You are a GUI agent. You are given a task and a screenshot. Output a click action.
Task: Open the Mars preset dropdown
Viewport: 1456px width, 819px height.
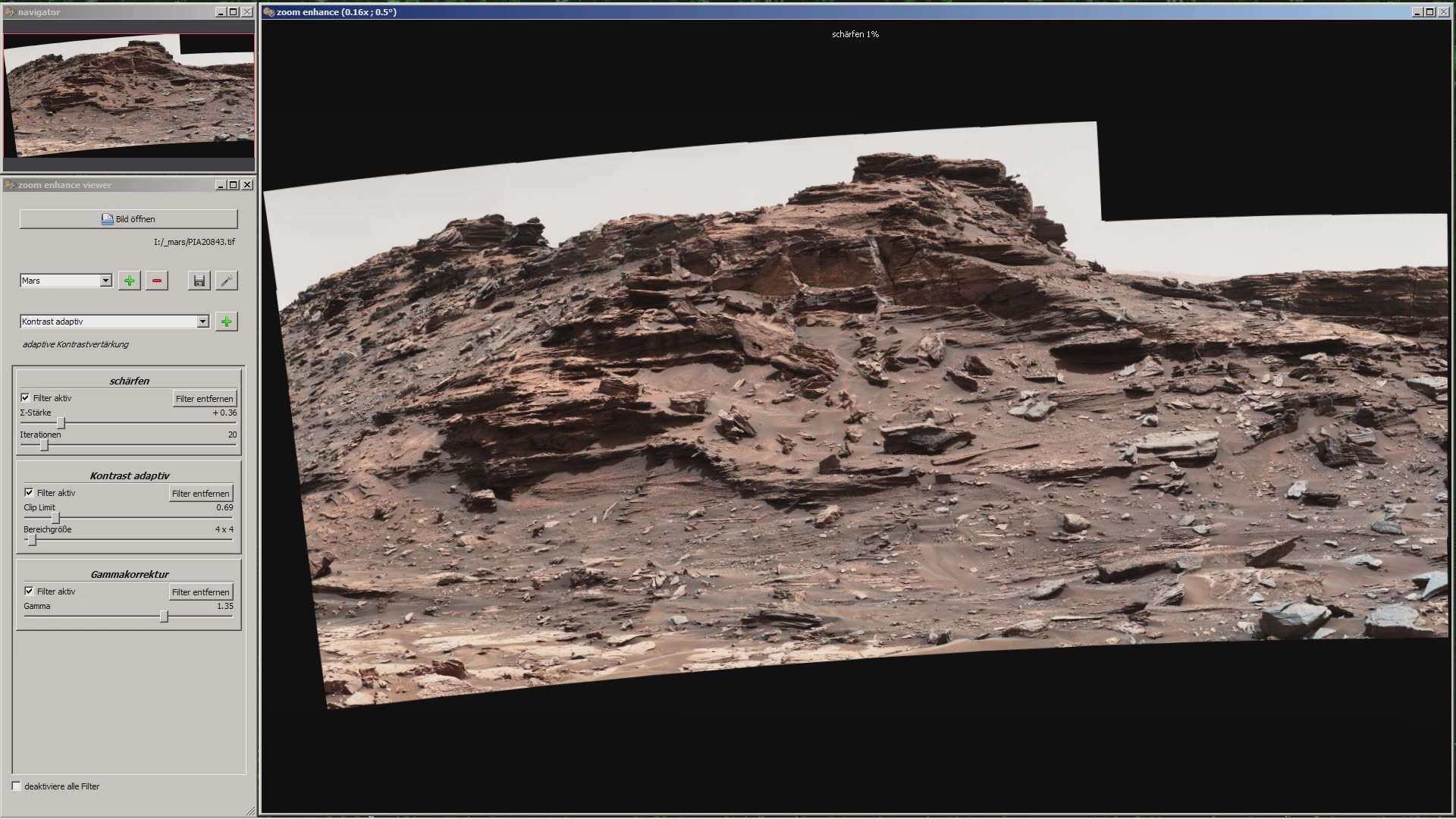click(x=106, y=281)
